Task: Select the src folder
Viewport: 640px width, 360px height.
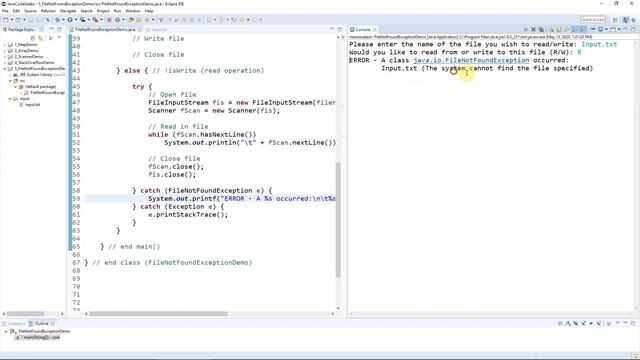Action: coord(19,80)
